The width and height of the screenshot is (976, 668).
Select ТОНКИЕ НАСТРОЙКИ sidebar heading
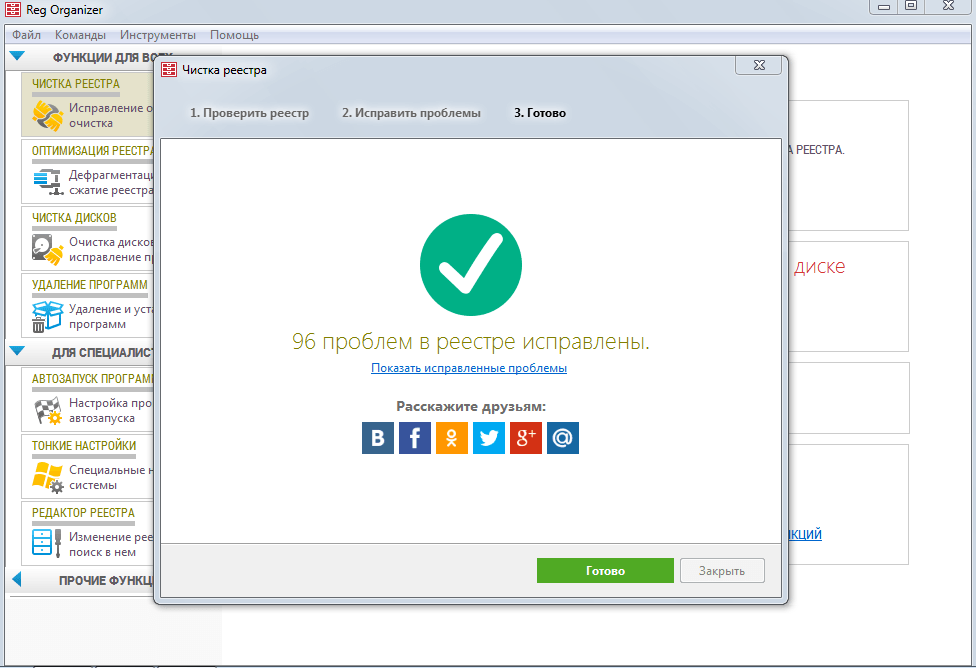pos(84,446)
